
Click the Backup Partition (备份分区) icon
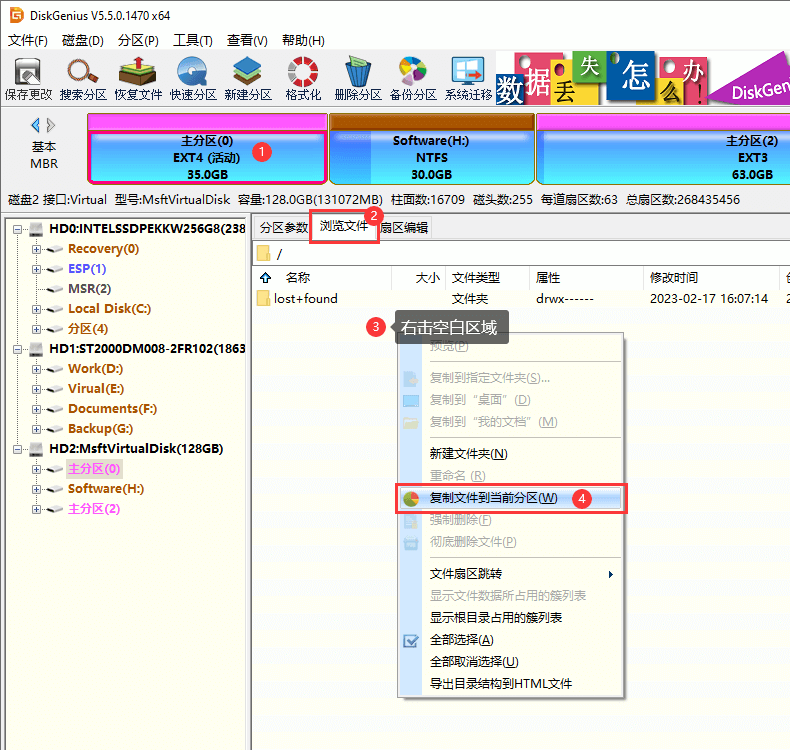coord(413,71)
